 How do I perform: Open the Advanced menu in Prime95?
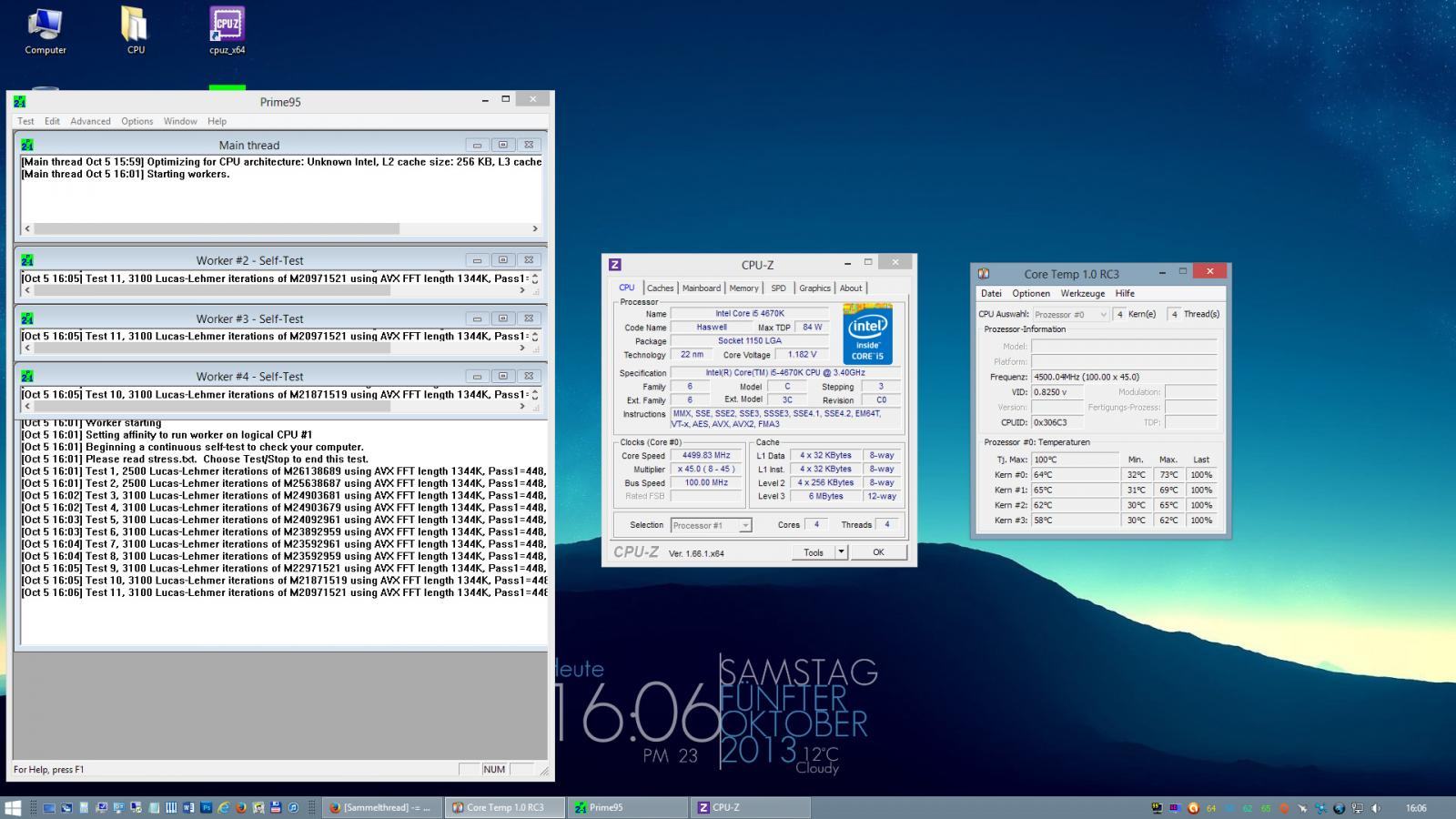point(90,121)
